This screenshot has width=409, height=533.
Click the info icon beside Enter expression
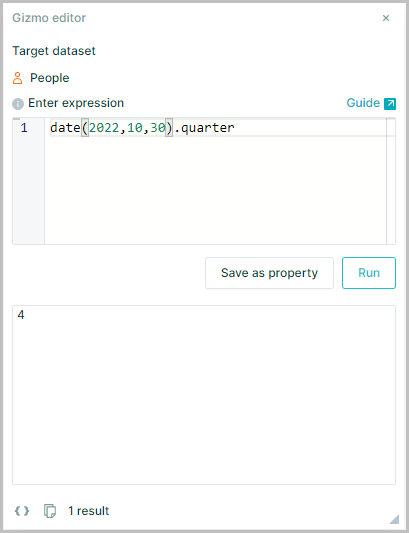coord(18,104)
